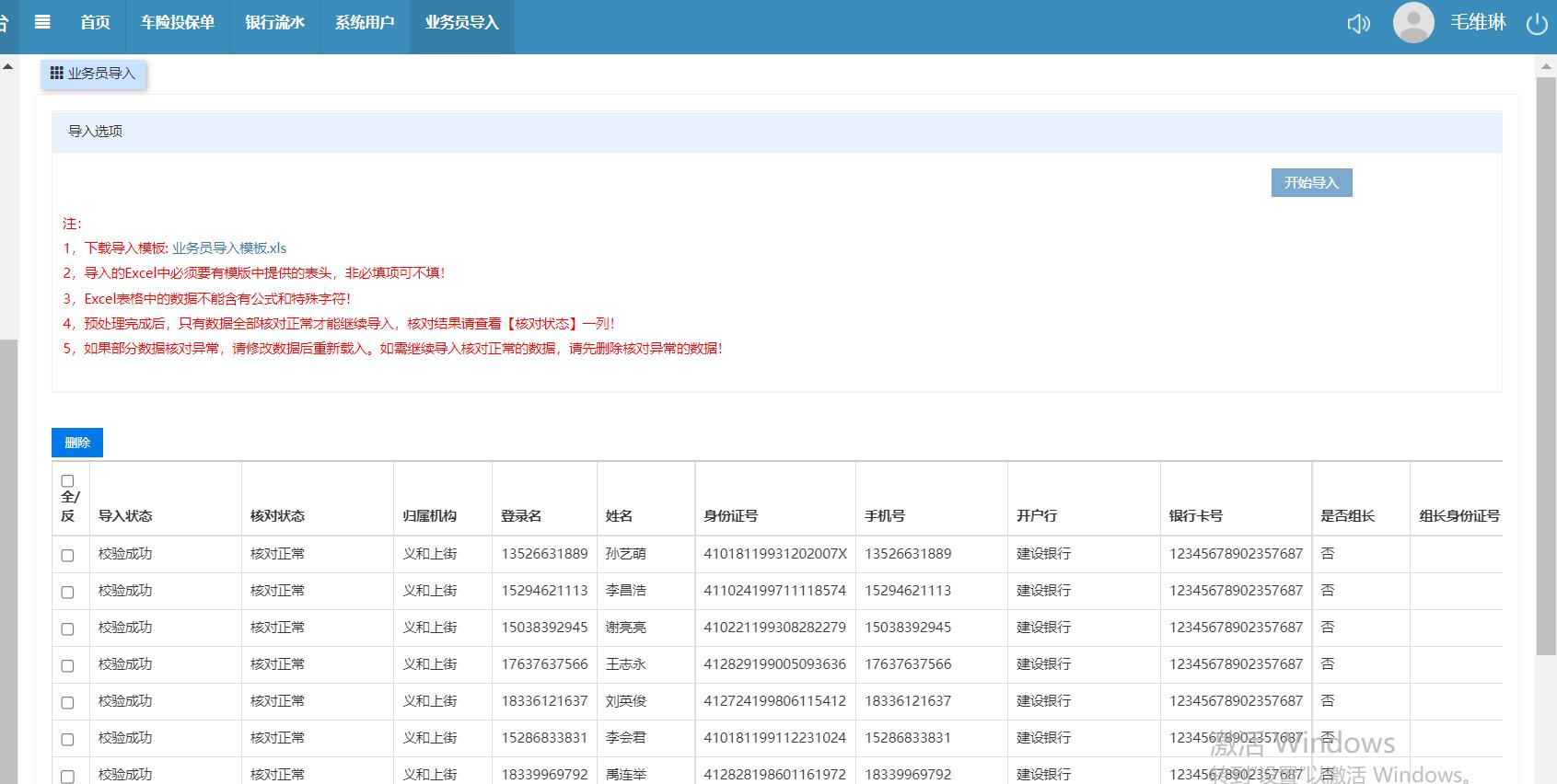Viewport: 1557px width, 784px height.
Task: Click the power logout icon
Action: tap(1537, 24)
